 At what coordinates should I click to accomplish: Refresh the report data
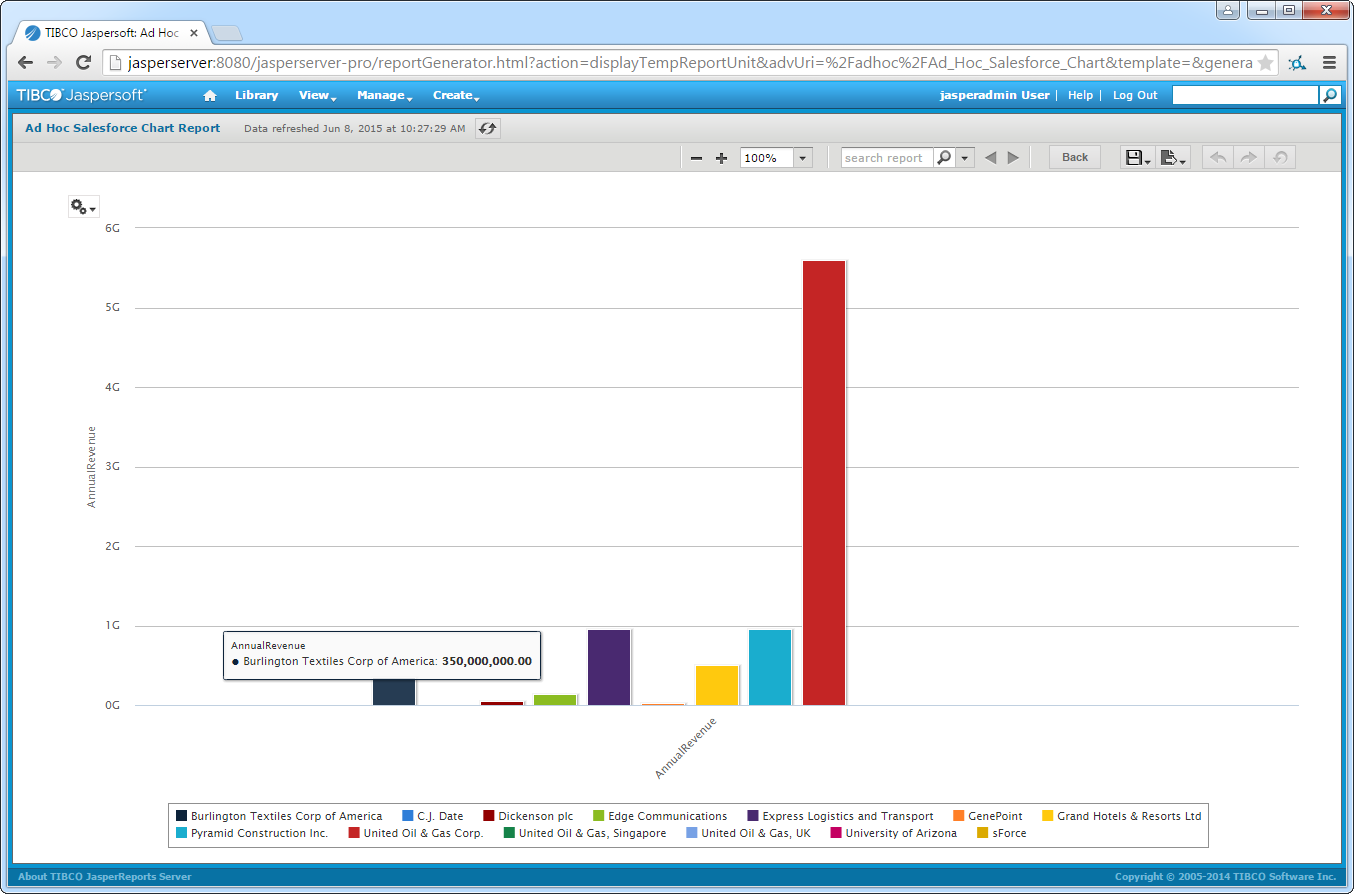487,128
